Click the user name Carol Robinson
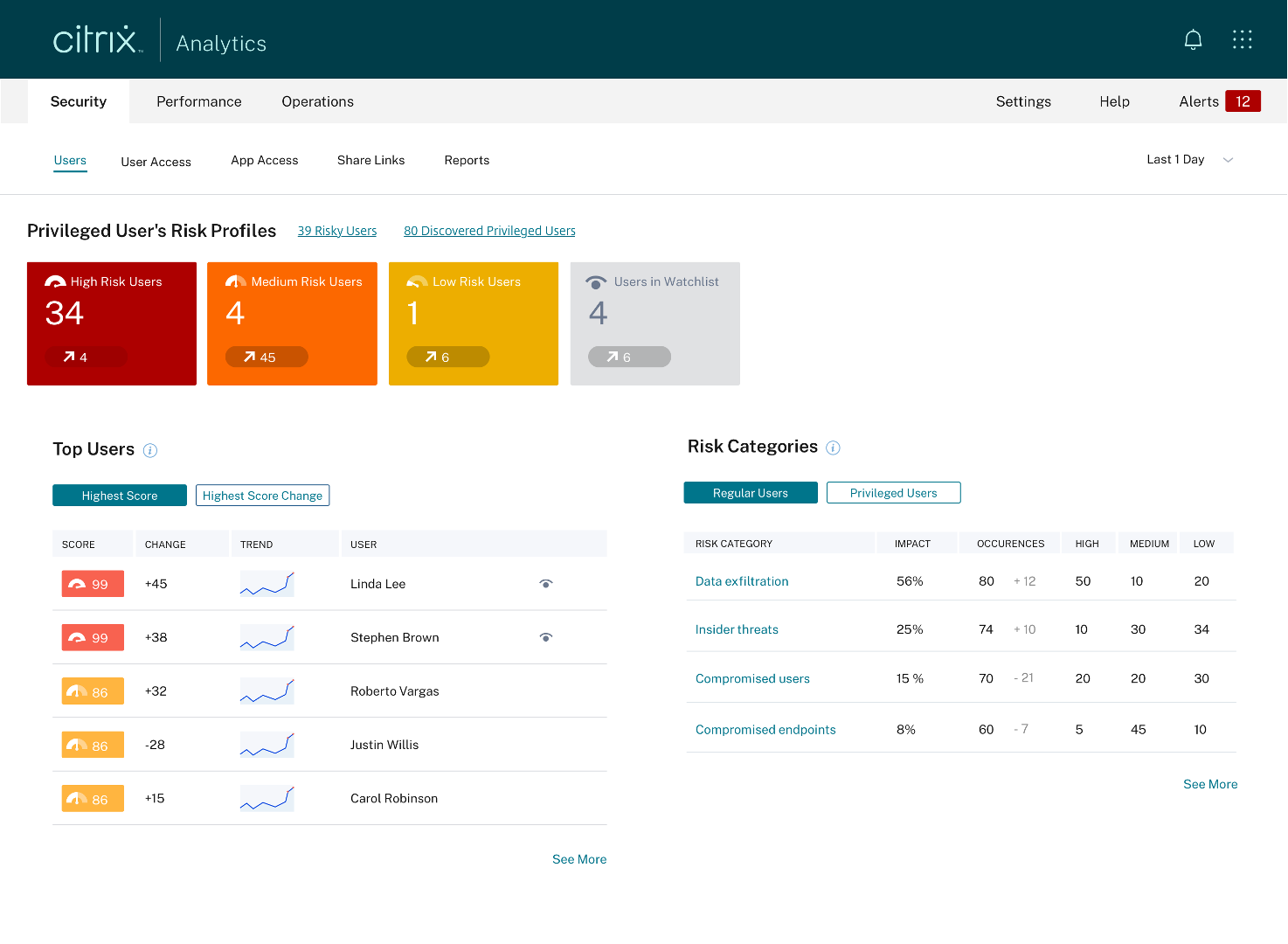The image size is (1288, 944). click(x=394, y=798)
